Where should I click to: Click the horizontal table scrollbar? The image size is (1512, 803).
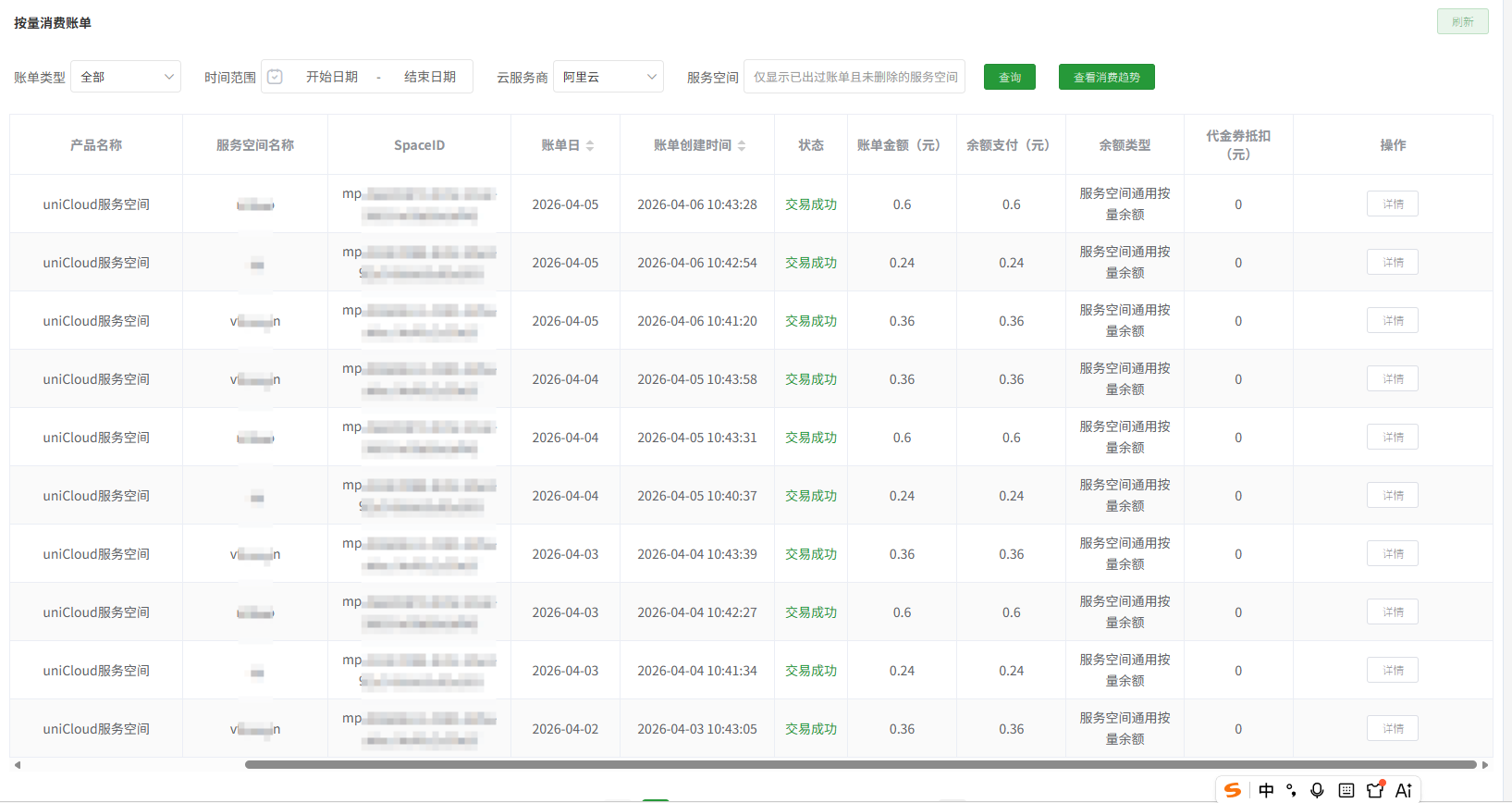coord(860,765)
